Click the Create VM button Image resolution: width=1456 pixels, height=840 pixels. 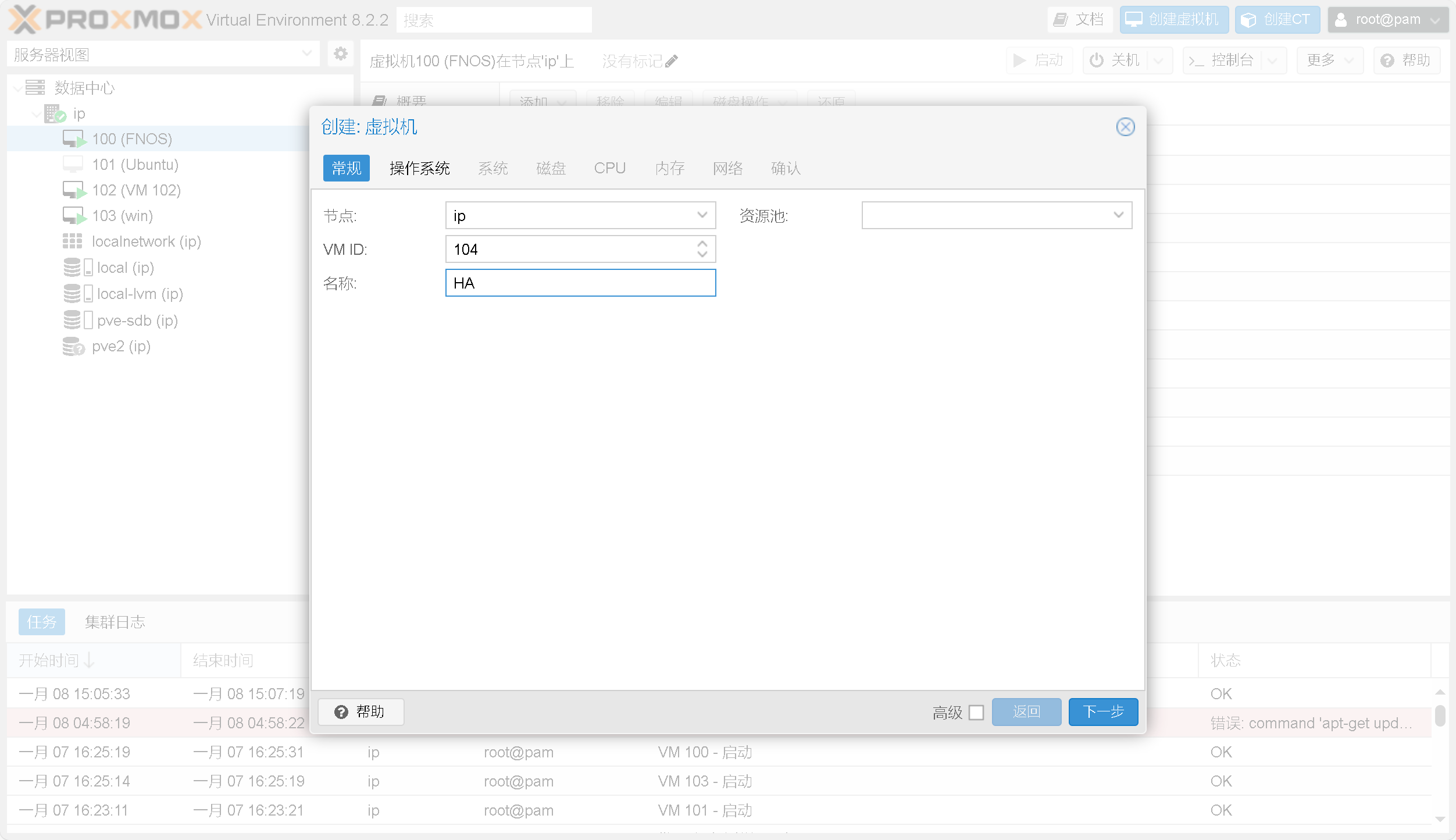1174,20
